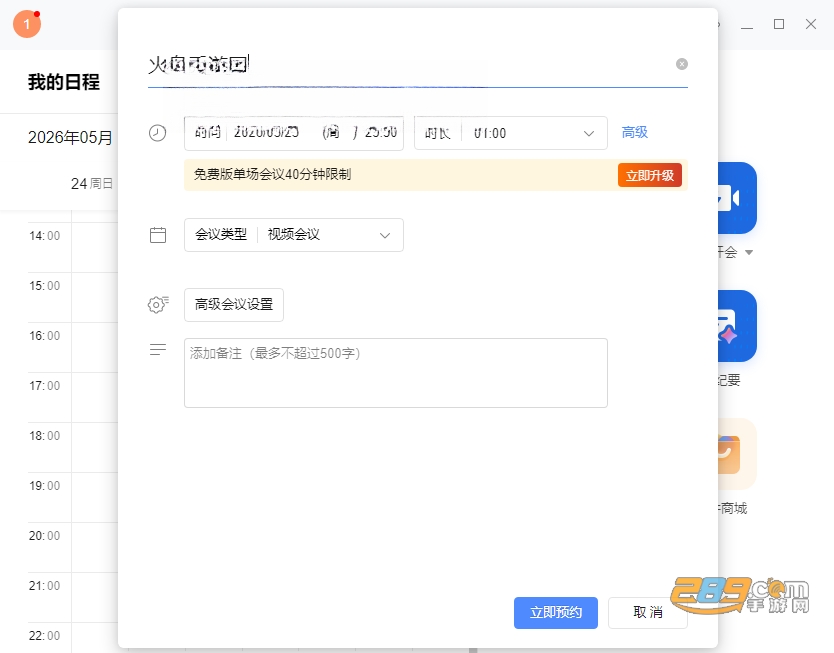Click the 24 周日 date header
The width and height of the screenshot is (834, 653).
pyautogui.click(x=92, y=183)
